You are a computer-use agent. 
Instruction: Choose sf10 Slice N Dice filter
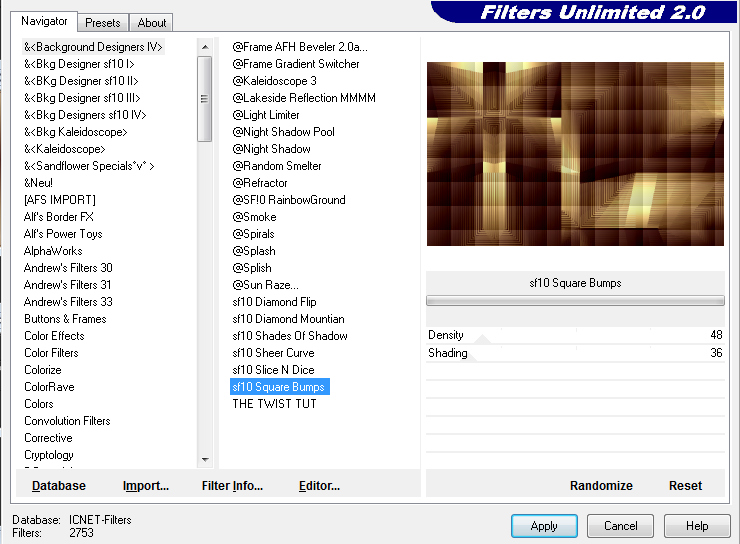(273, 370)
